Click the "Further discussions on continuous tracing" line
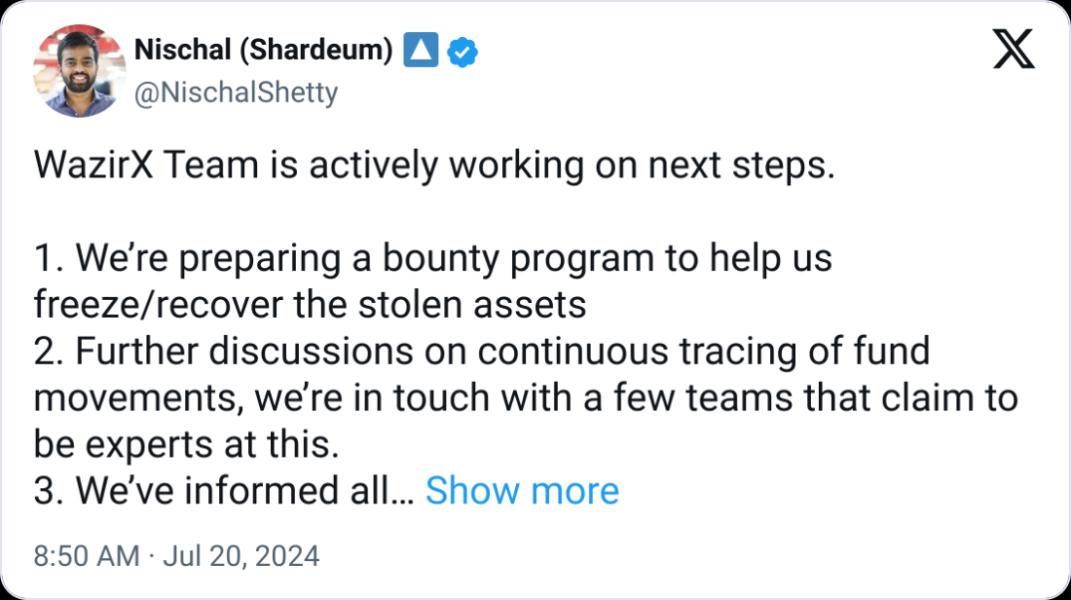 coord(481,351)
